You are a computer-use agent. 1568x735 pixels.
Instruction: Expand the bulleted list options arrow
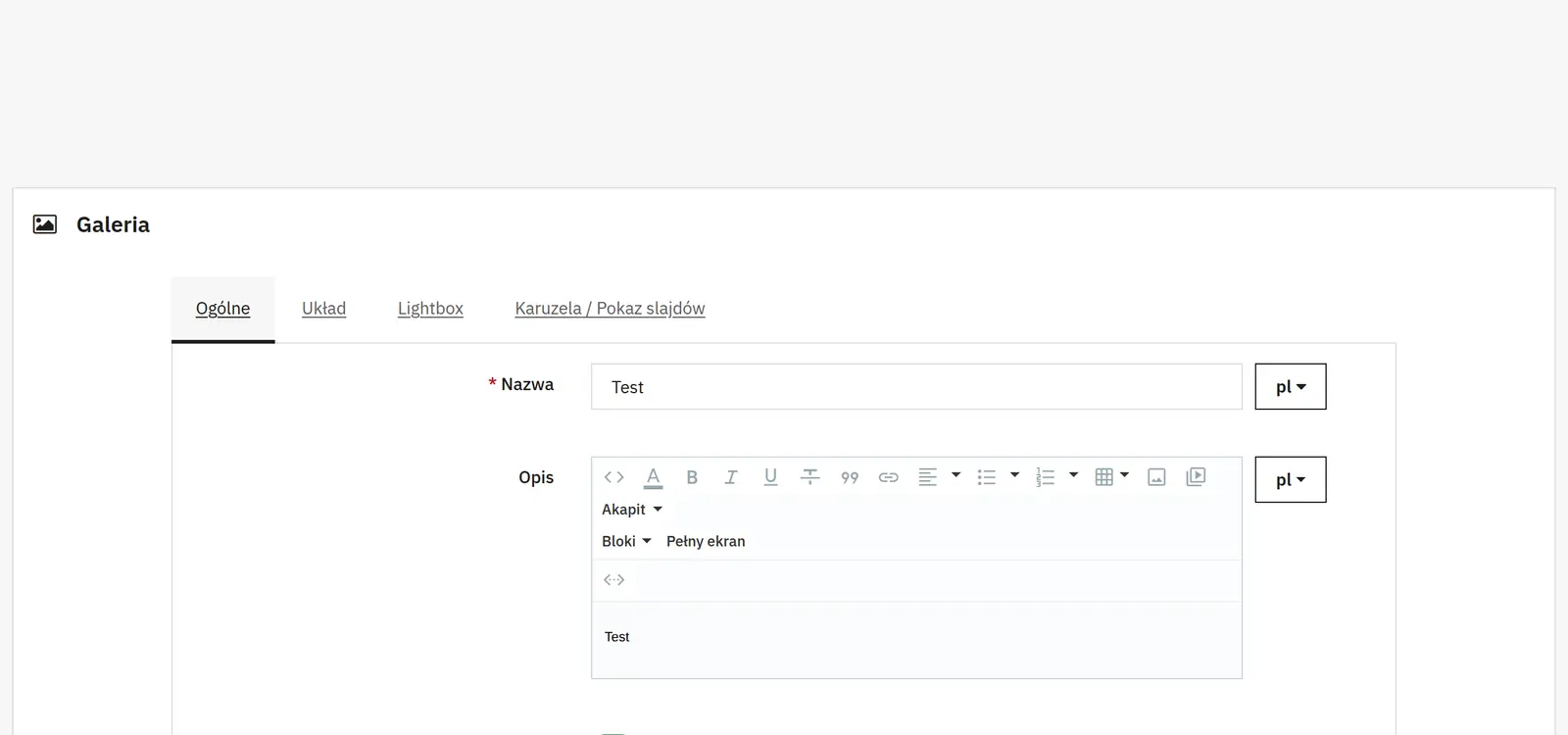[x=1014, y=475]
